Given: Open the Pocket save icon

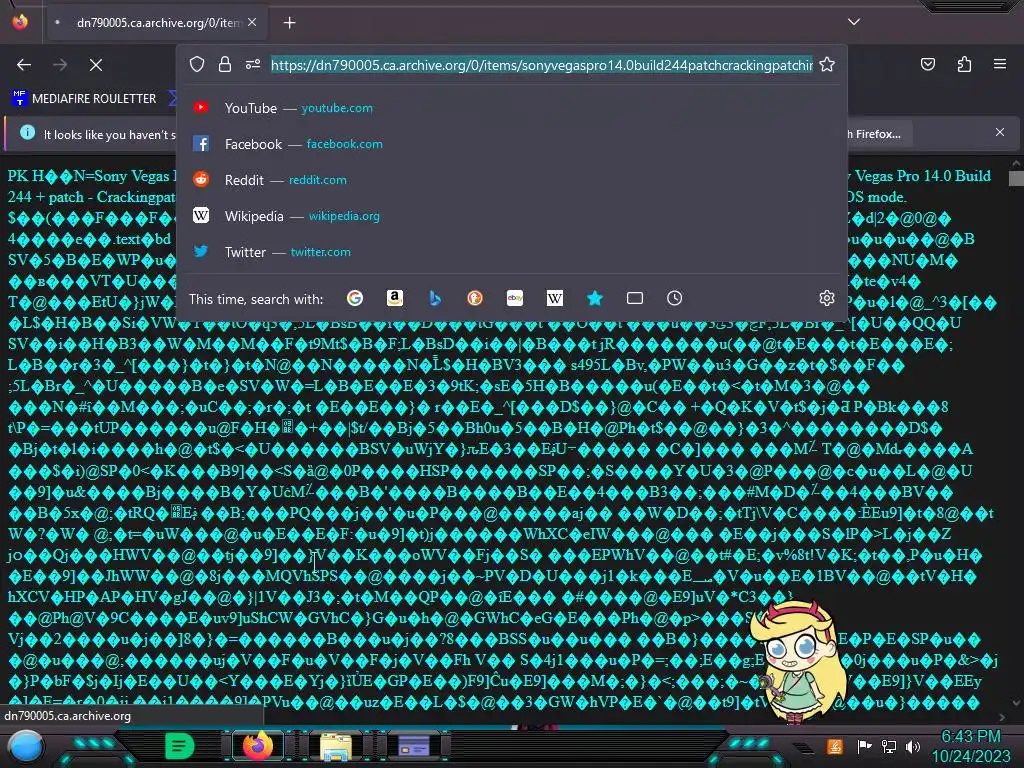Looking at the screenshot, I should click(x=927, y=64).
